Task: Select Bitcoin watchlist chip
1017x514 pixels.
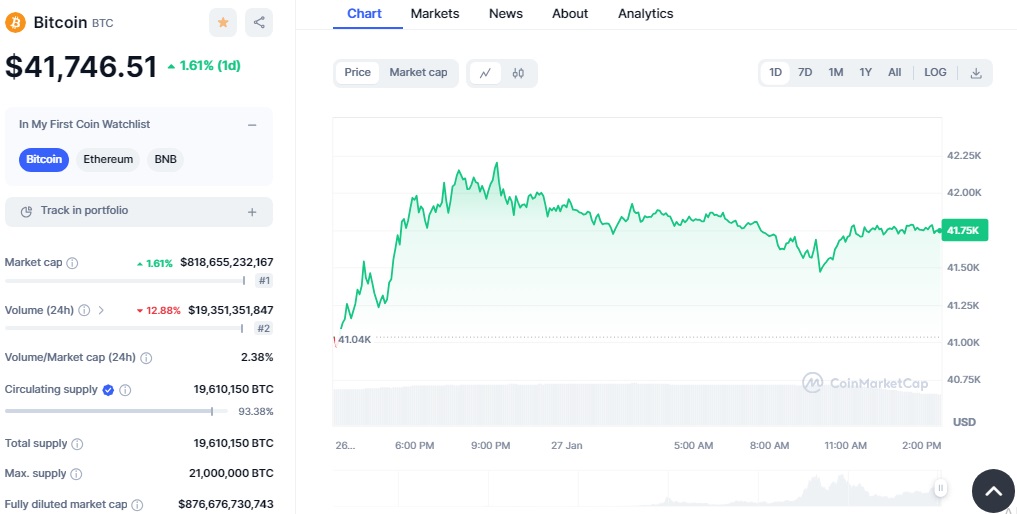Action: (43, 160)
